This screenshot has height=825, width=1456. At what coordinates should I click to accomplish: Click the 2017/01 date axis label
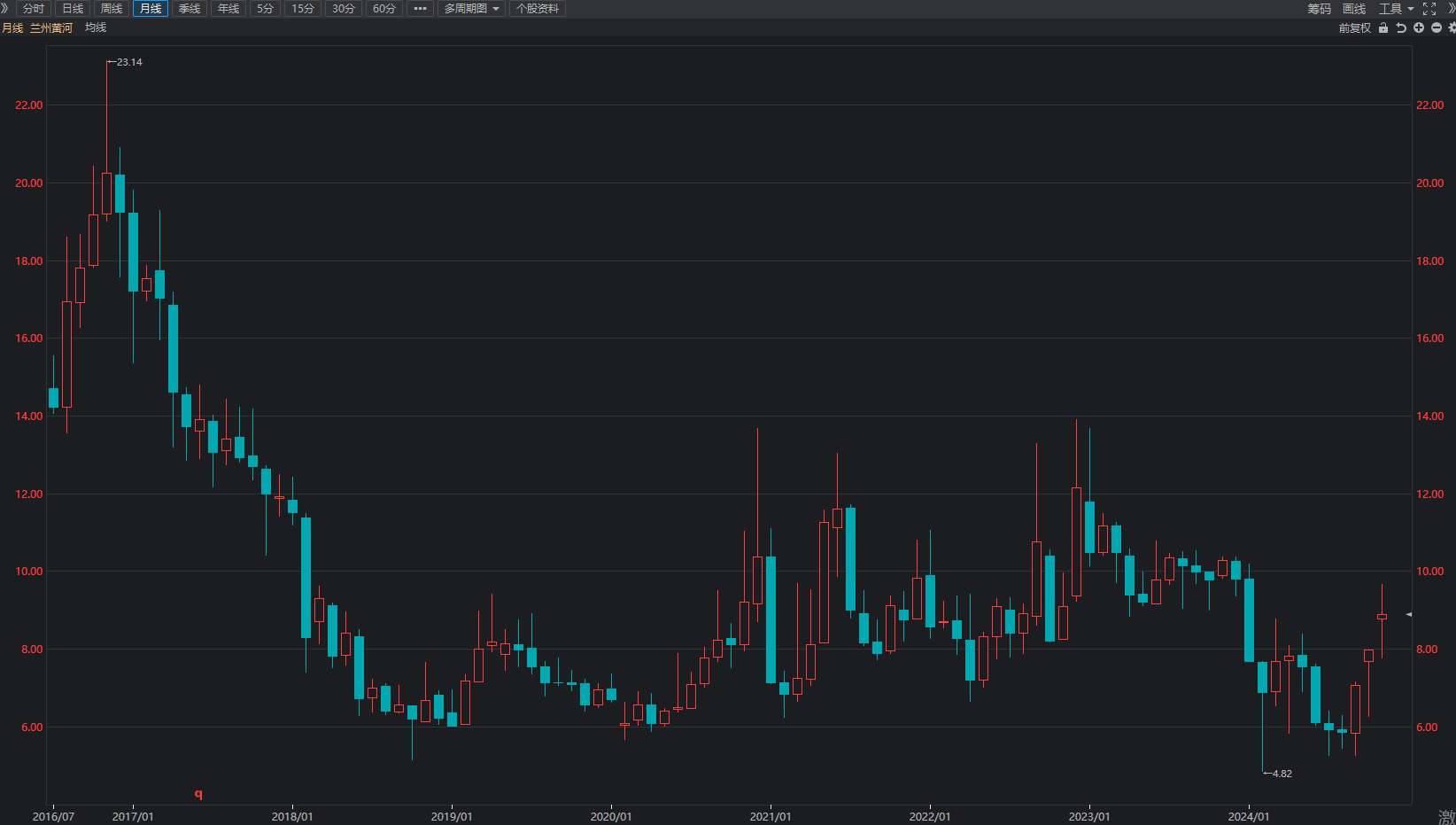coord(133,817)
